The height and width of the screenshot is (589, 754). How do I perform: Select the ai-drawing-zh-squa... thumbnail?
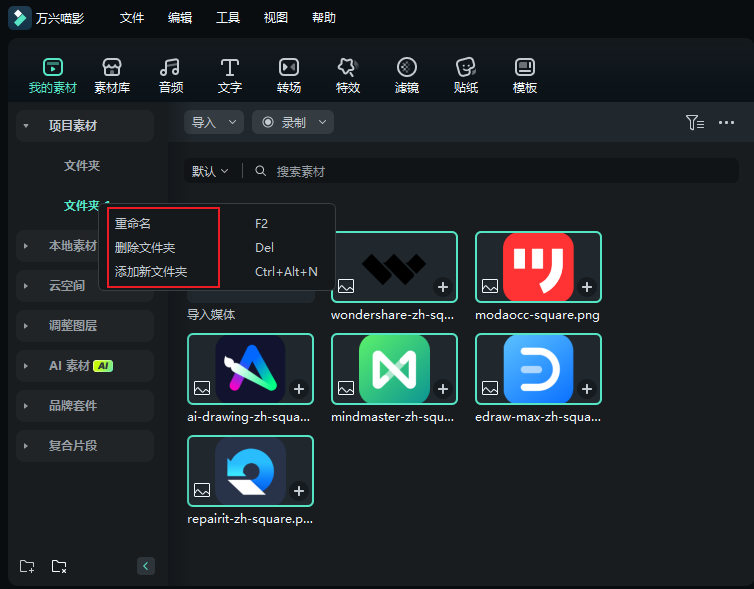point(251,369)
